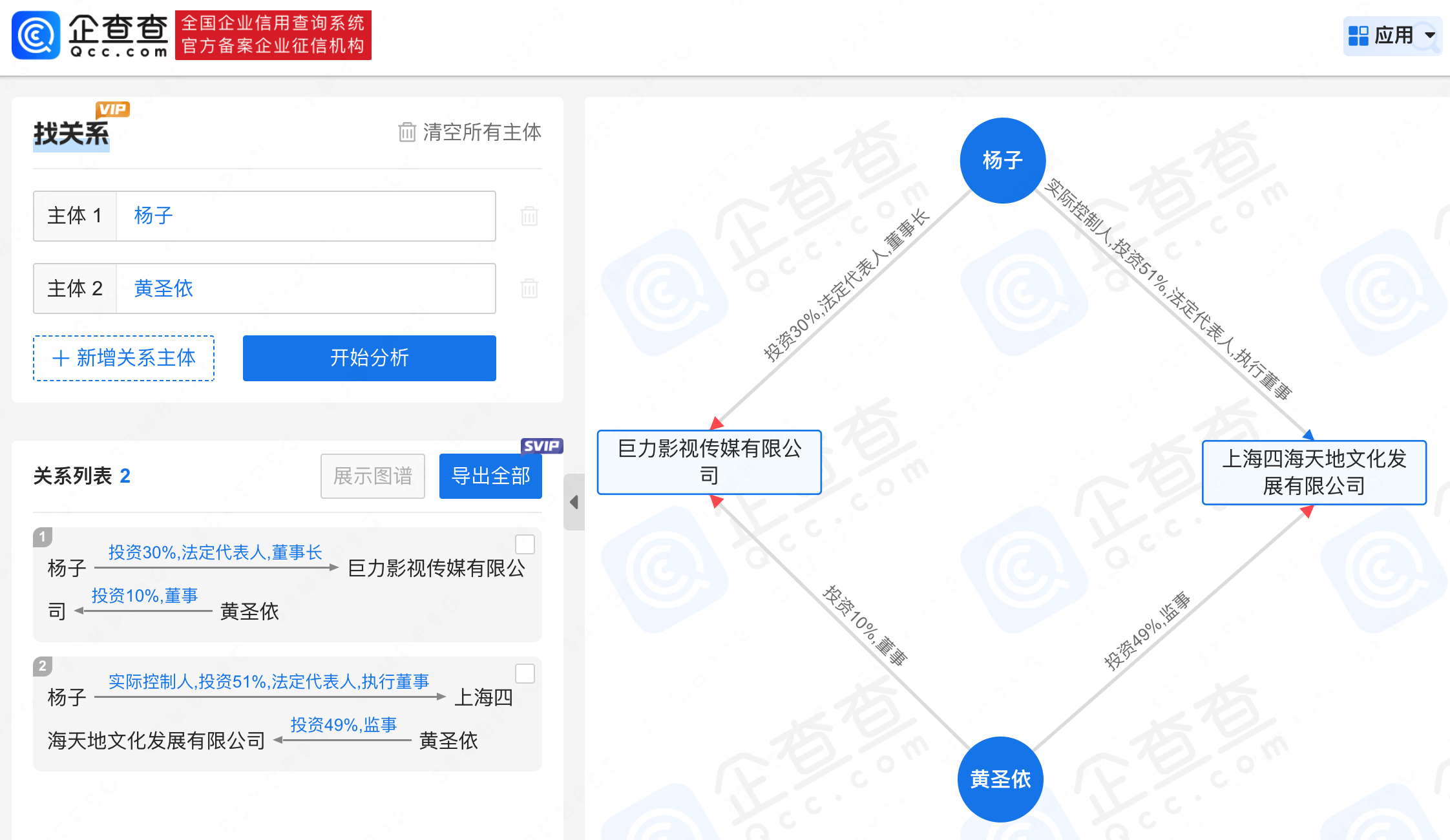The height and width of the screenshot is (840, 1450).
Task: Click the Qcc logo icon
Action: point(36,35)
